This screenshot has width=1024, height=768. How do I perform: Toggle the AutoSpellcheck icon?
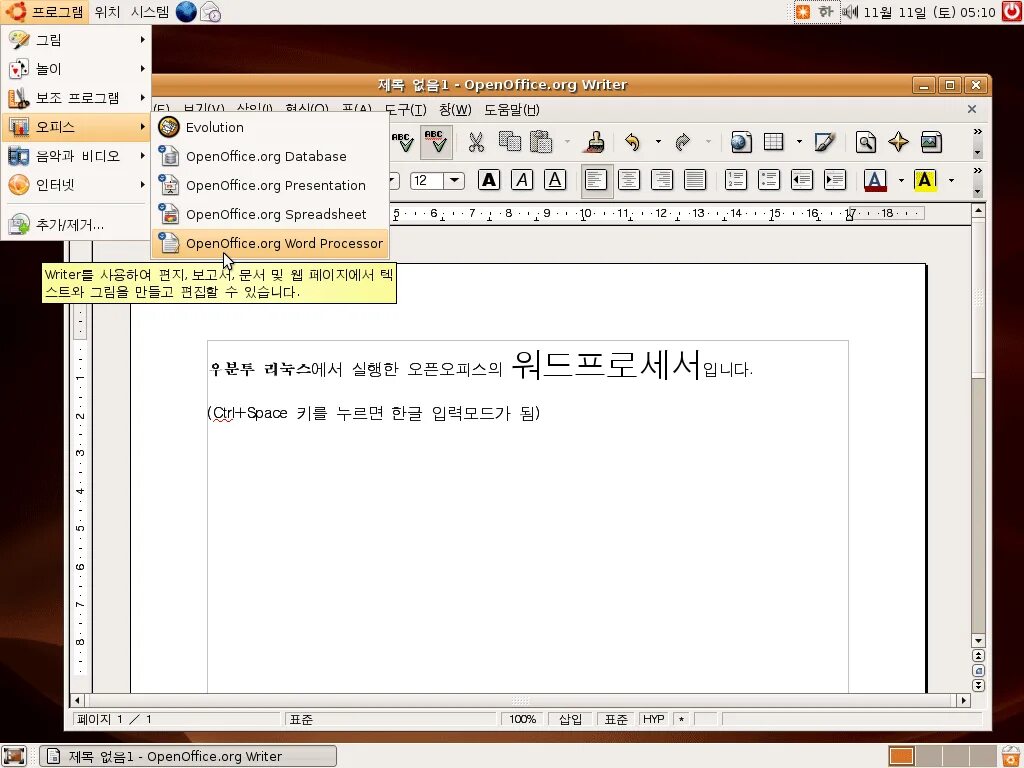435,142
